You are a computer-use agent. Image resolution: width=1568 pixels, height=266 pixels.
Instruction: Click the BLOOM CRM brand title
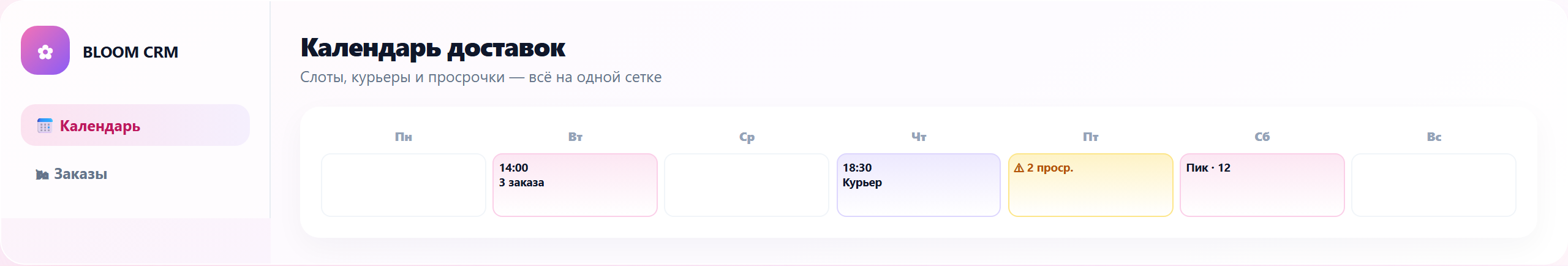click(x=130, y=52)
